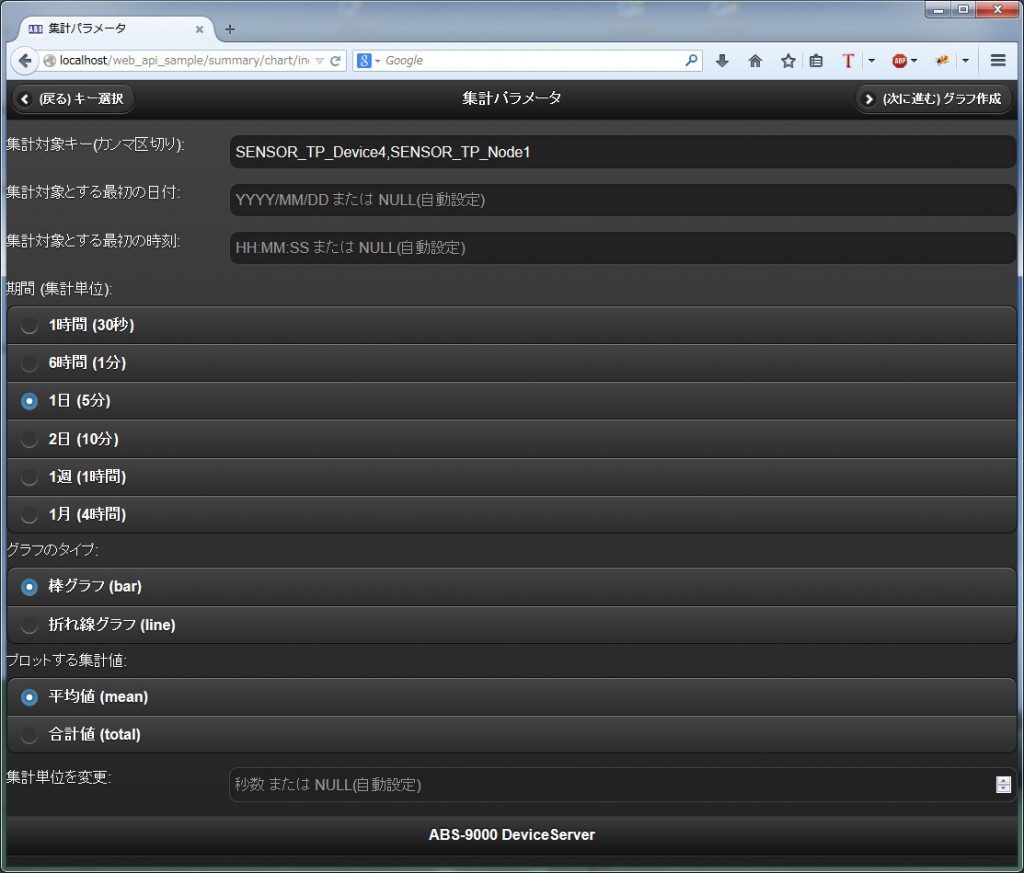Open the Adblock Plus dropdown arrow
Viewport: 1024px width, 873px height.
point(914,61)
